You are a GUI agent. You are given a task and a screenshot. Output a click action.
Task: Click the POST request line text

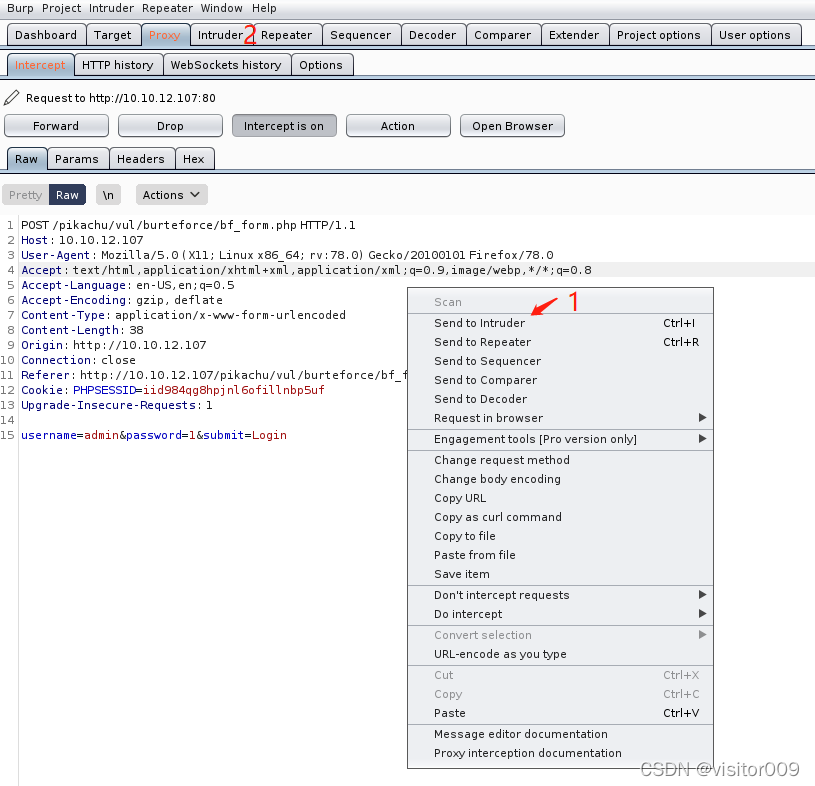pyautogui.click(x=188, y=225)
